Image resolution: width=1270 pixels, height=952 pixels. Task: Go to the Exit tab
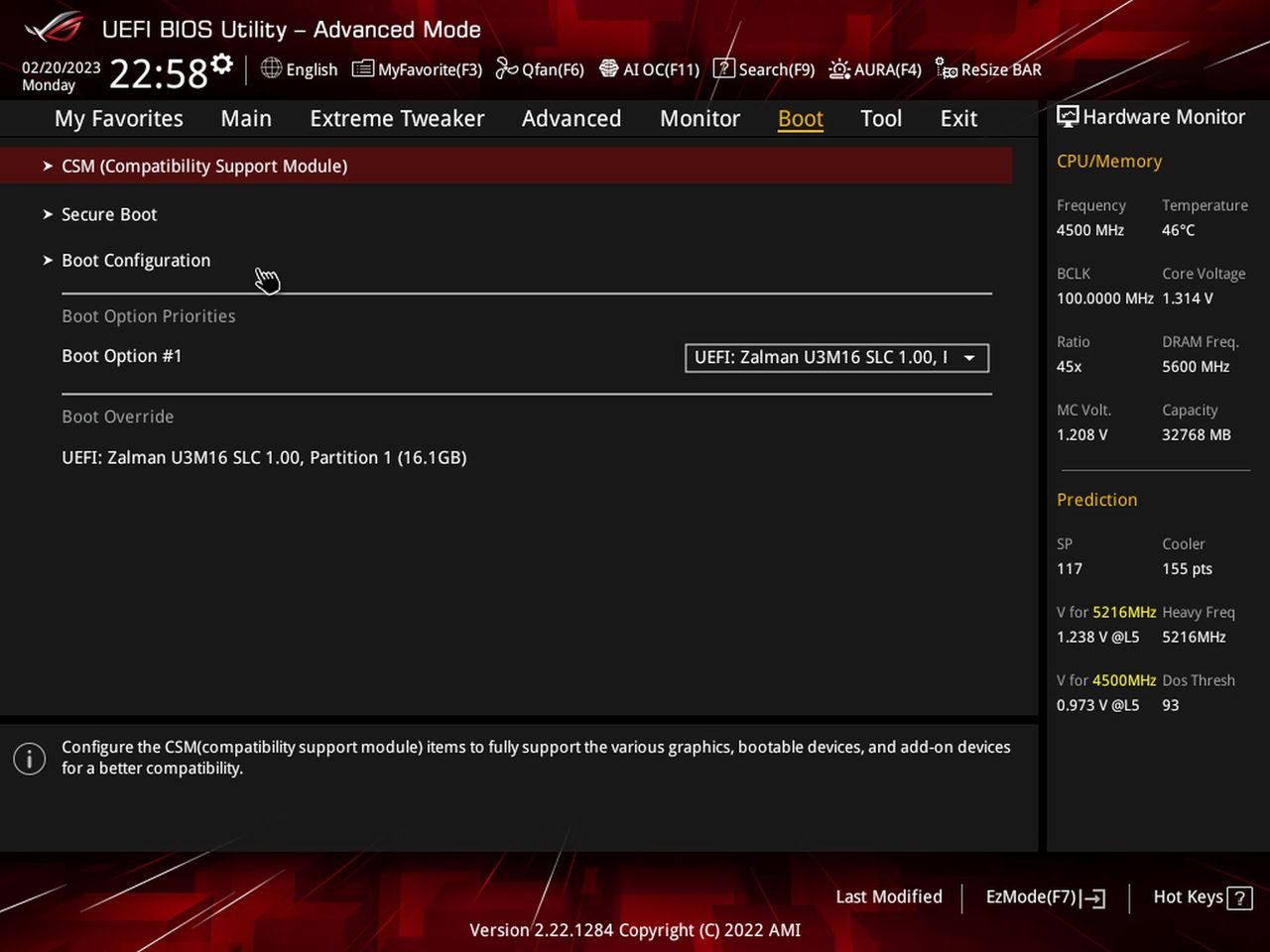pos(958,118)
